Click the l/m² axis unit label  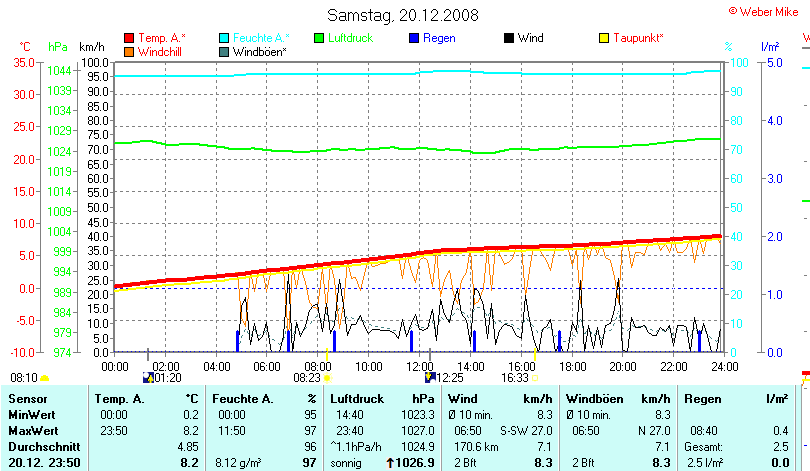tap(770, 47)
